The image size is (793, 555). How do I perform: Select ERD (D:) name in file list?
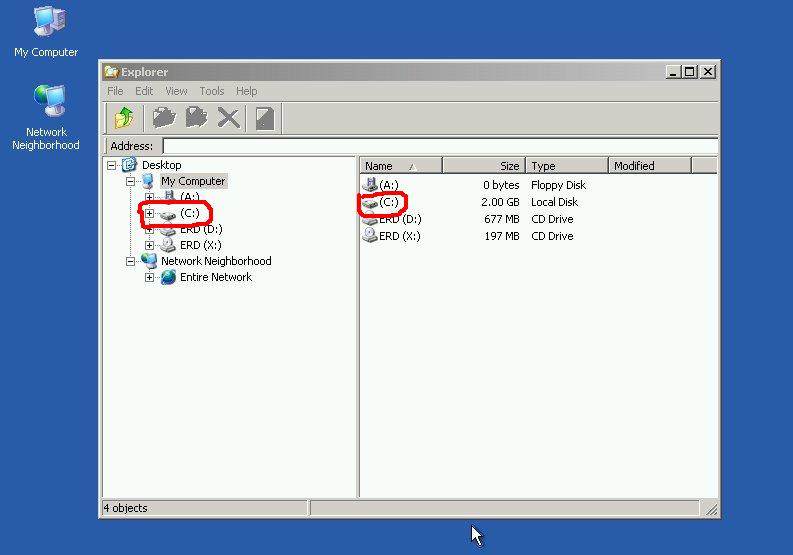tap(400, 219)
